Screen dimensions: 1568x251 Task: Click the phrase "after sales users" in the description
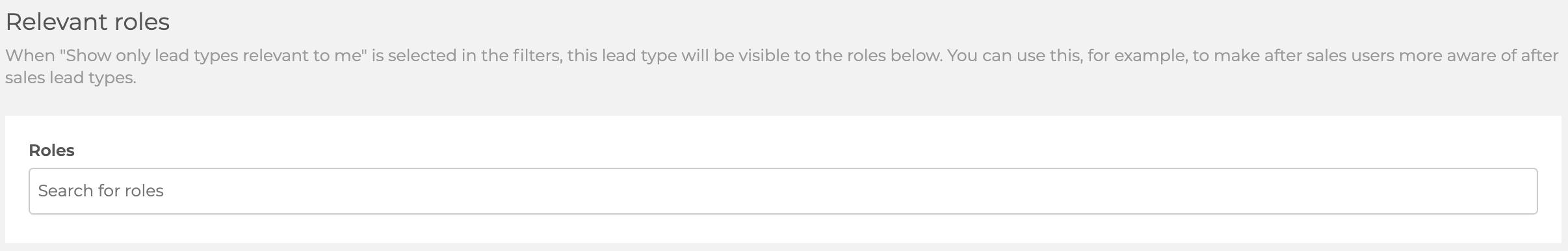1328,56
